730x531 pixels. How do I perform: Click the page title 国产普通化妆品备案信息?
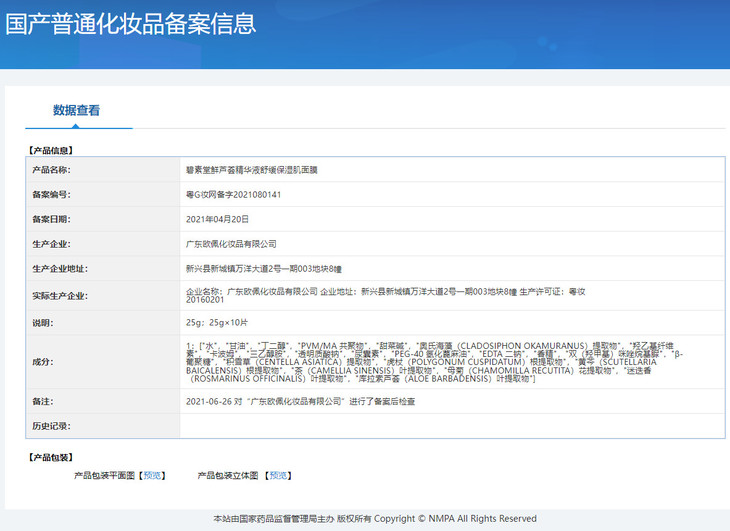click(x=131, y=24)
